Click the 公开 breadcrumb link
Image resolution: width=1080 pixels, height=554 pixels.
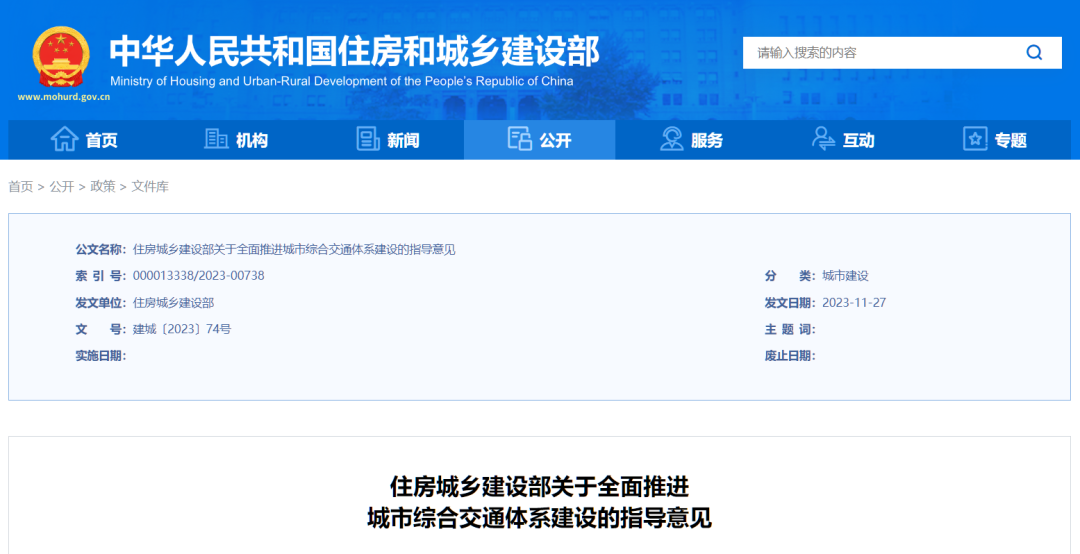pyautogui.click(x=62, y=187)
